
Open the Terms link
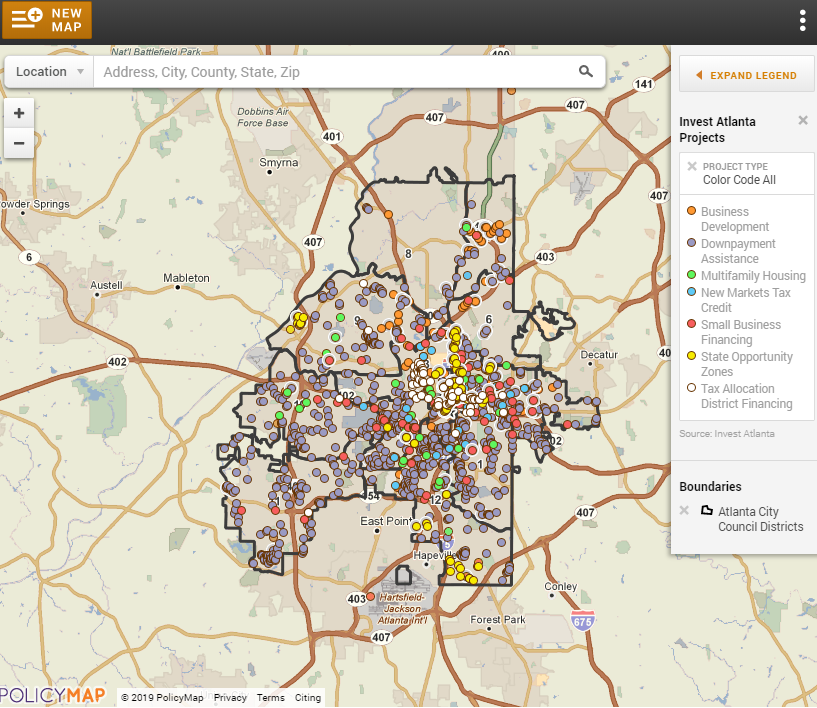click(270, 698)
